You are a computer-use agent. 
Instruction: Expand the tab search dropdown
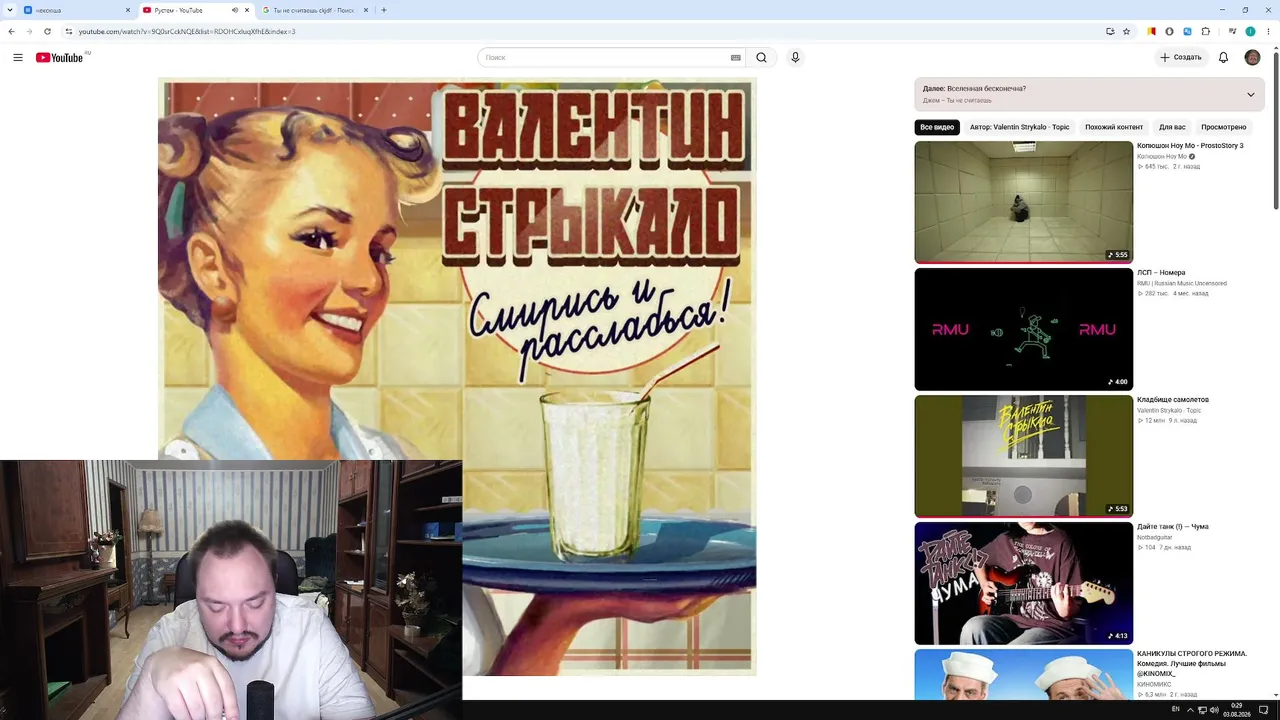(x=11, y=10)
